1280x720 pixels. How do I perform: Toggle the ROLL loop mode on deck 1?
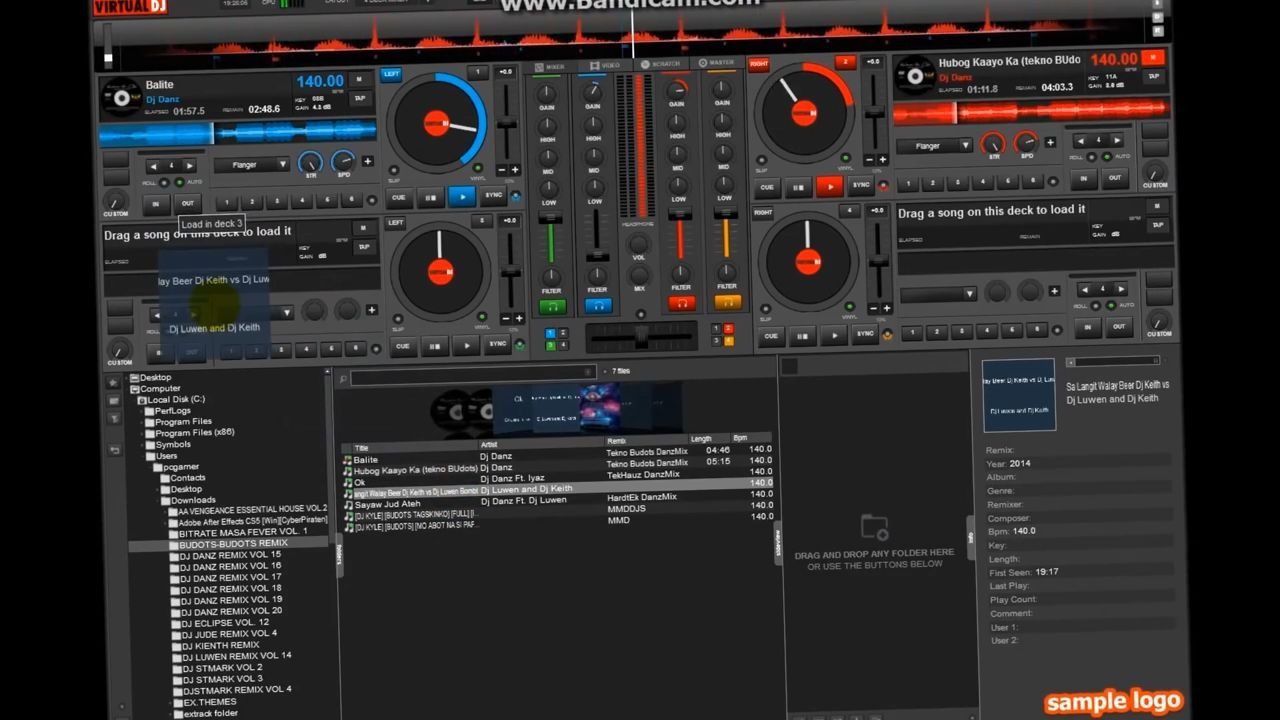pos(165,182)
